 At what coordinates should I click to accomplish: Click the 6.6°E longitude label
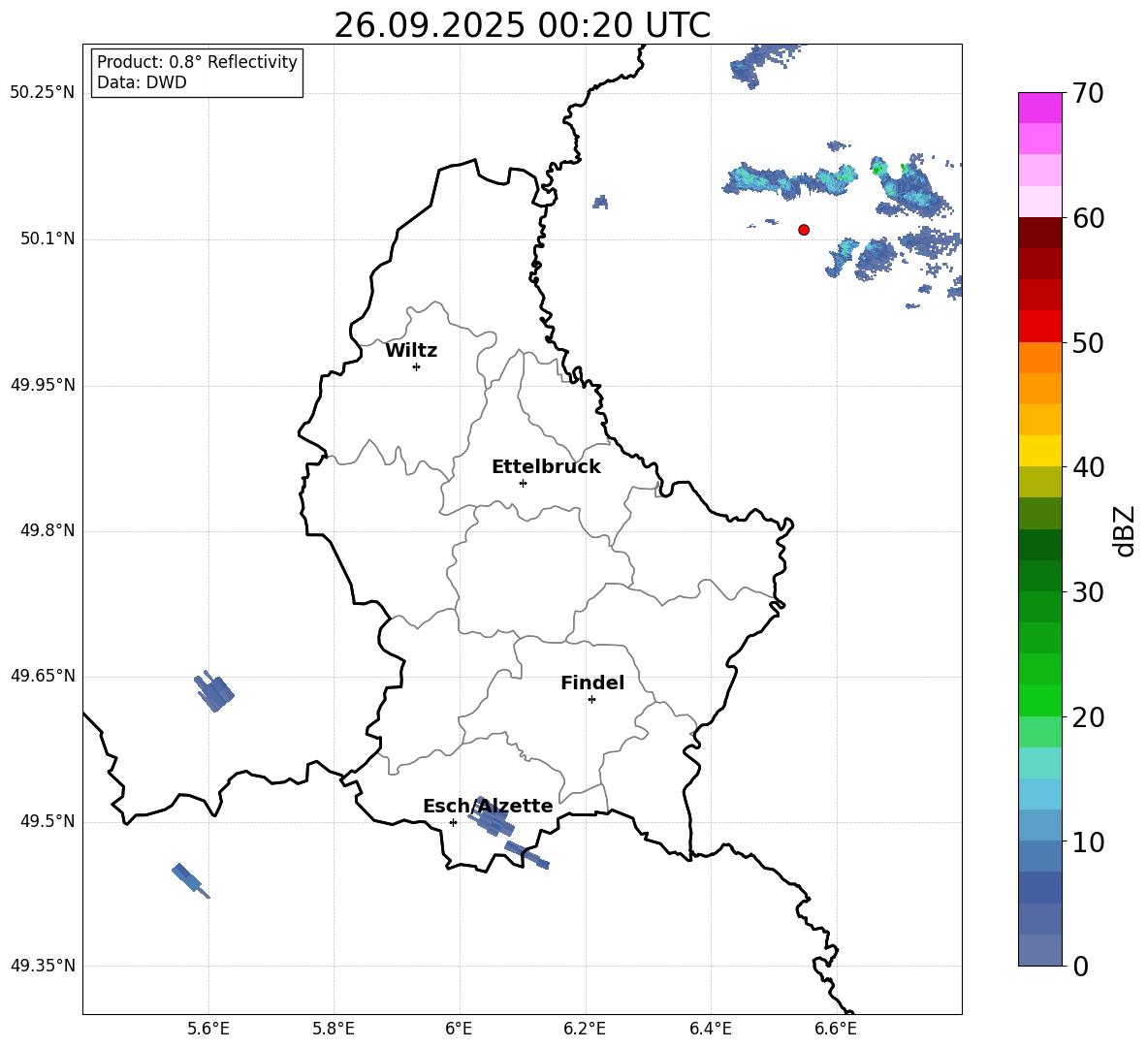836,1029
